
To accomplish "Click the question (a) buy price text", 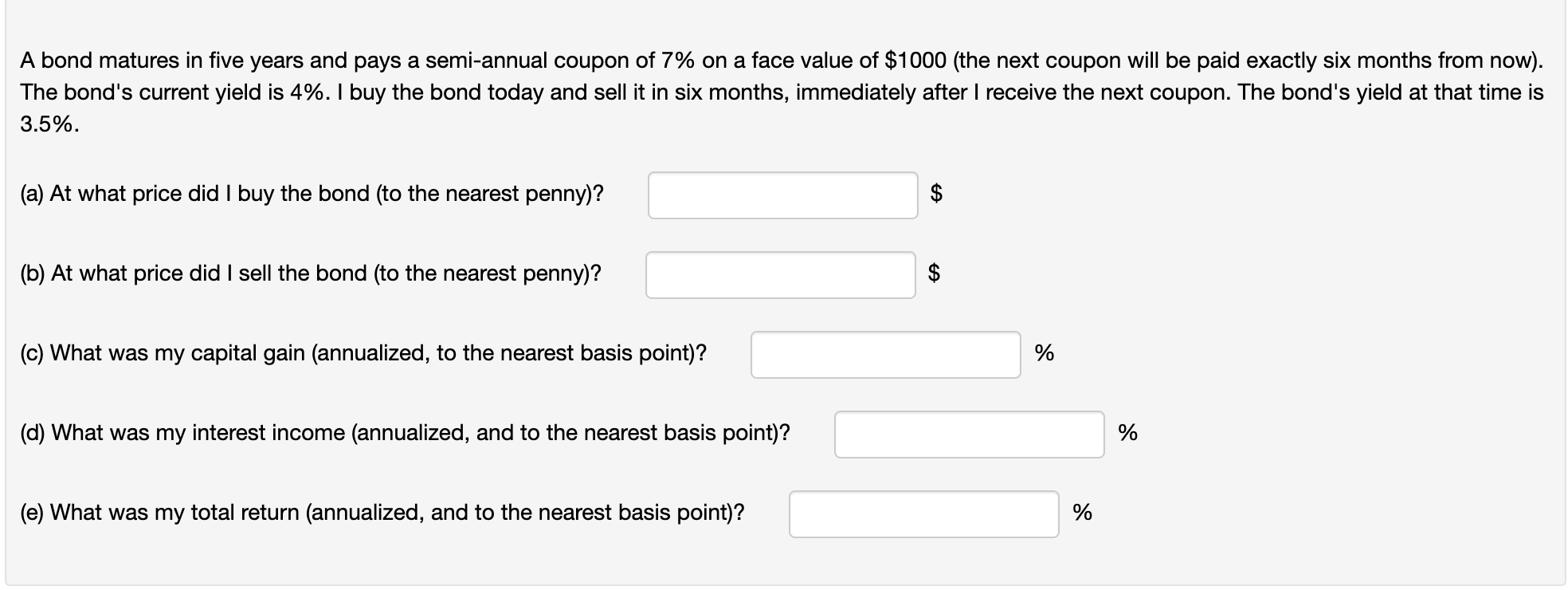I will 312,194.
